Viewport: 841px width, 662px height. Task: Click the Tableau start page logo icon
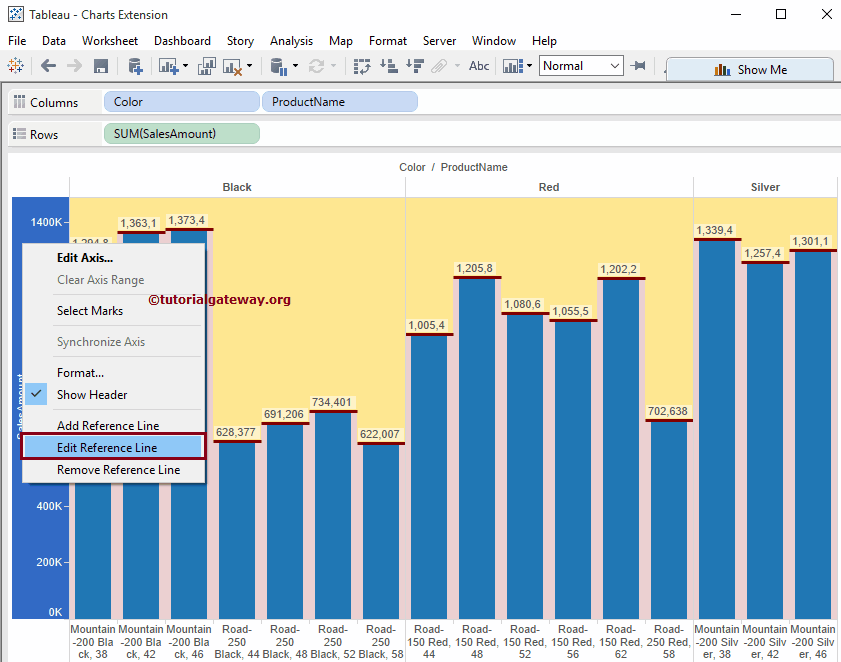click(x=16, y=66)
